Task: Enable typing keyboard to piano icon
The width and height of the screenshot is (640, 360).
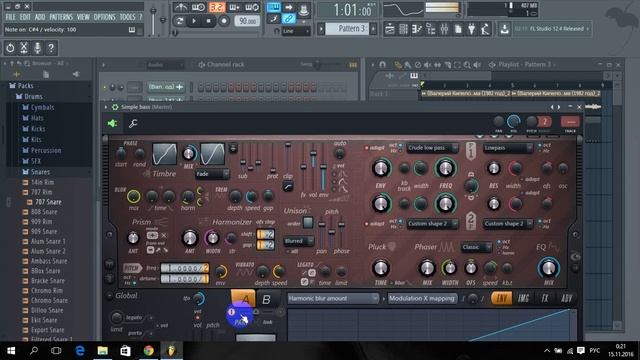Action: (x=273, y=7)
